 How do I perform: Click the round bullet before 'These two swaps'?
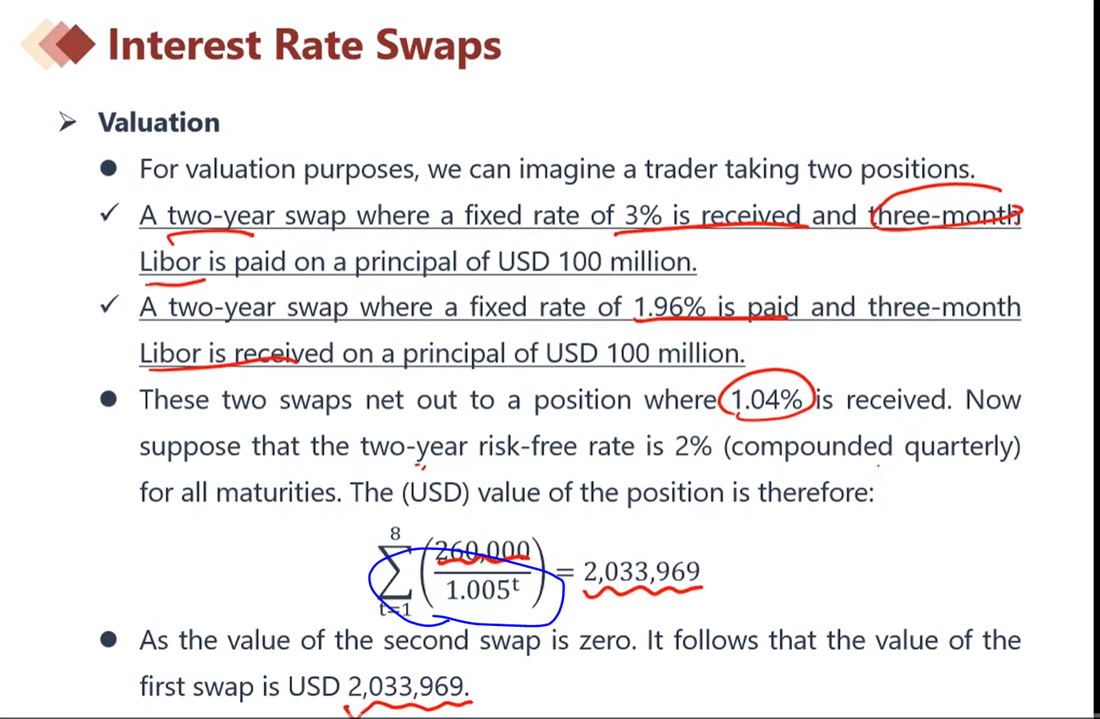108,399
